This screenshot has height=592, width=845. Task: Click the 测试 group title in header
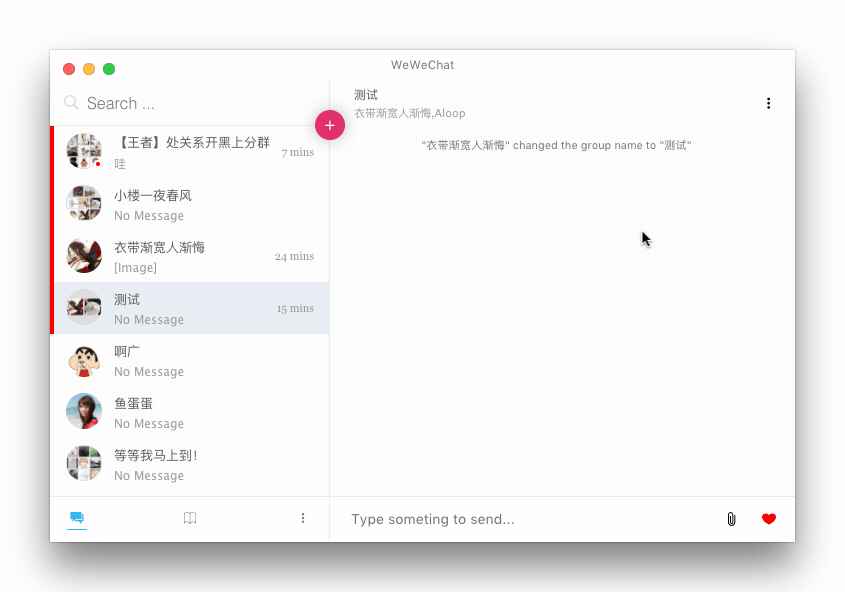pos(366,95)
